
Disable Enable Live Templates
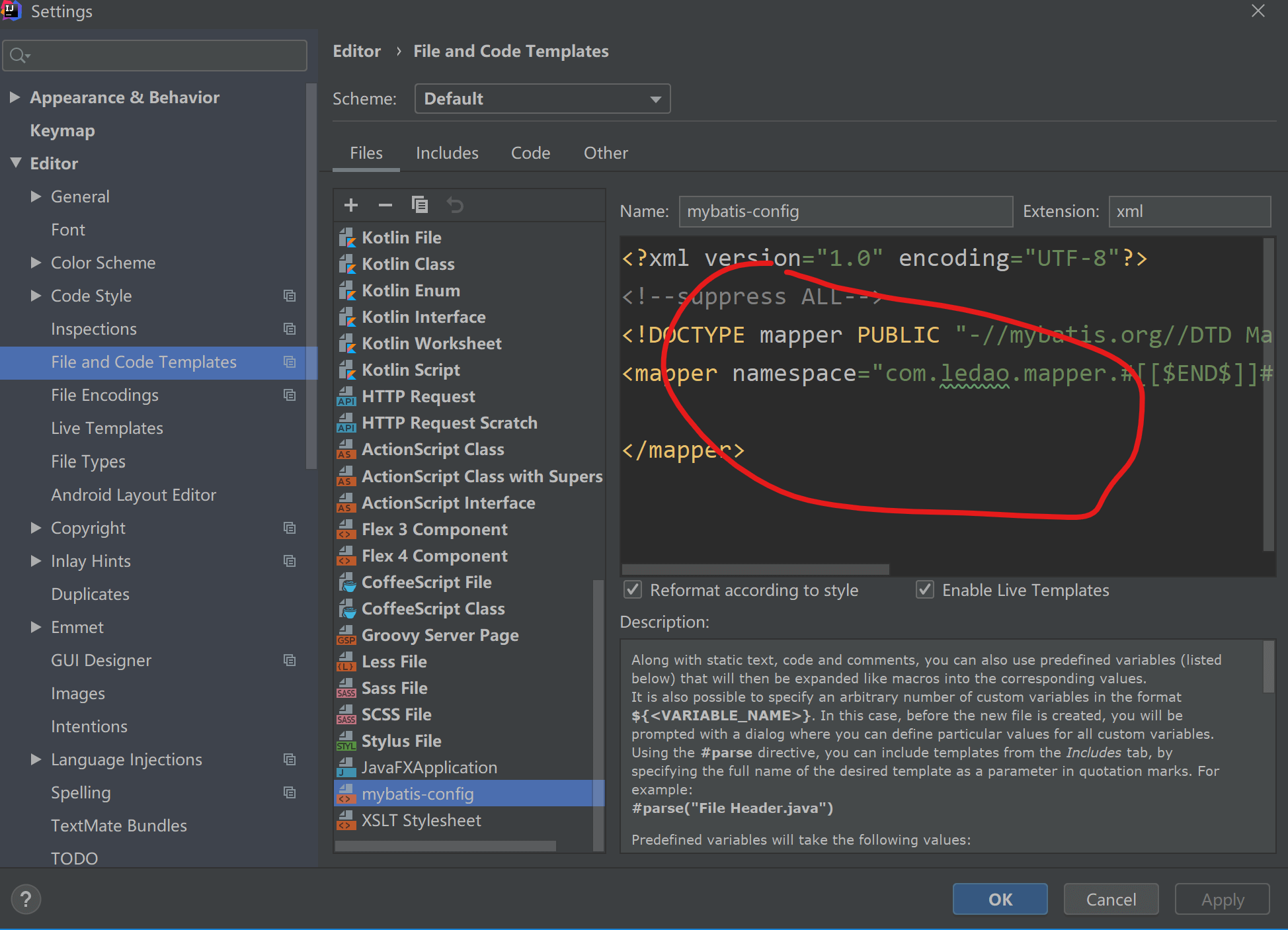(924, 589)
